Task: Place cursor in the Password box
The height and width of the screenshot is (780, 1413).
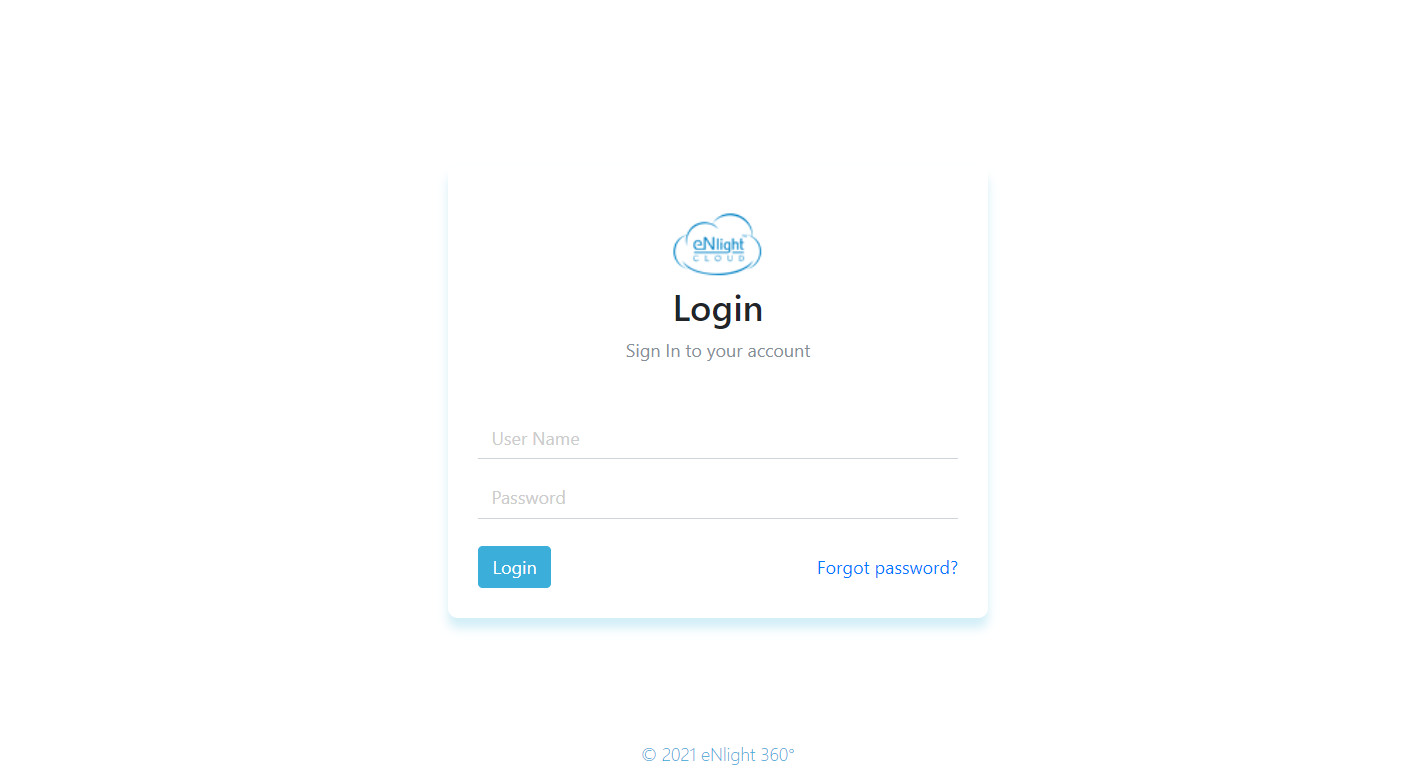Action: pos(718,498)
